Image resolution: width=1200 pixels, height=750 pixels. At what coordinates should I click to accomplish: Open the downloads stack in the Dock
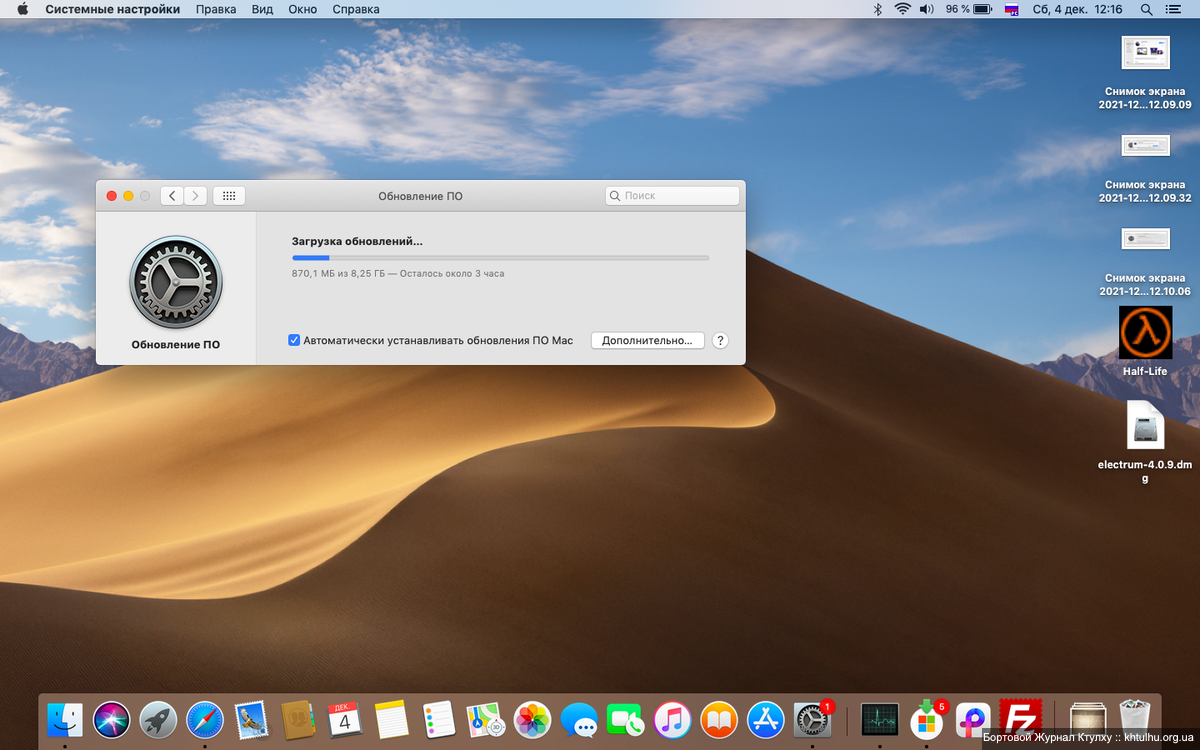(x=1088, y=719)
